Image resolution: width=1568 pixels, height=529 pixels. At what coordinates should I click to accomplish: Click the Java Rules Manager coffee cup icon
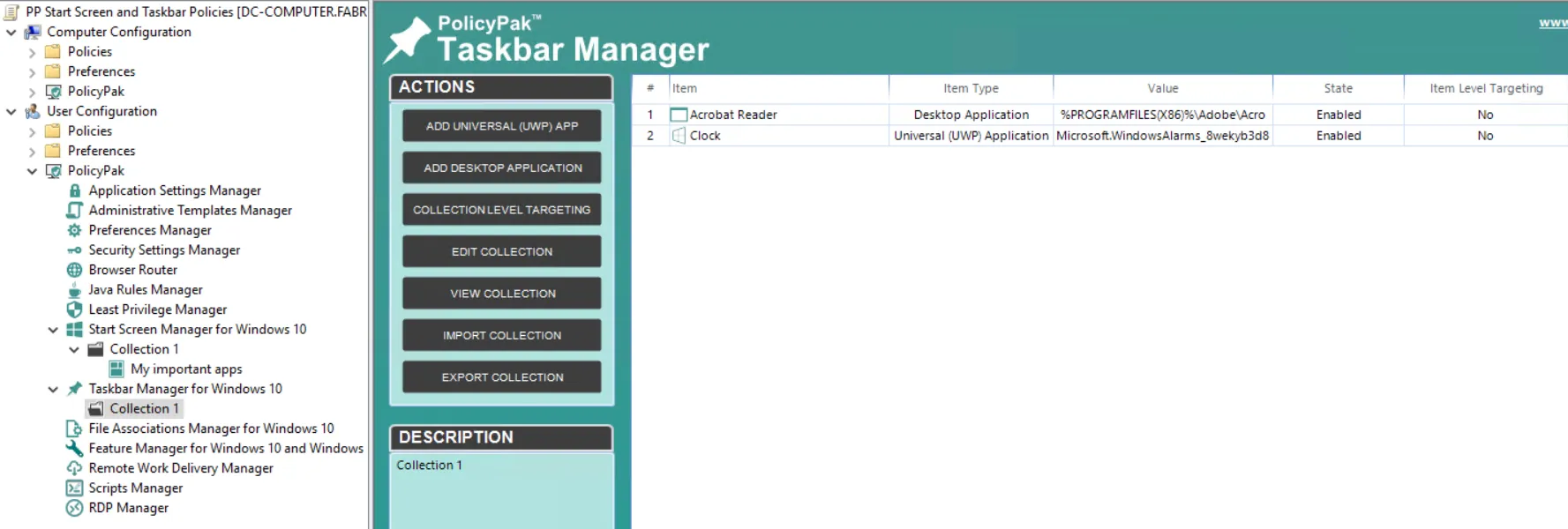pos(75,290)
